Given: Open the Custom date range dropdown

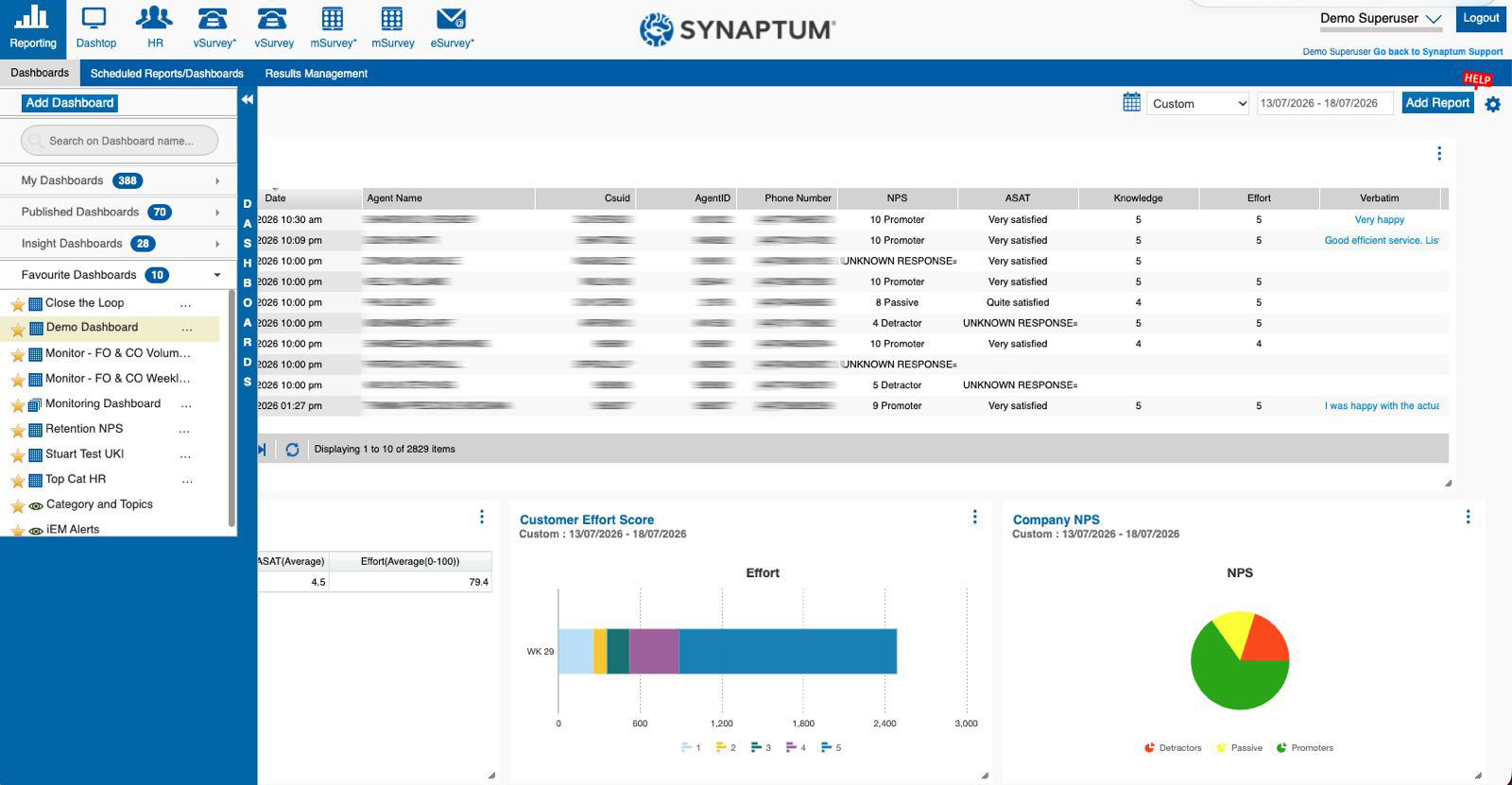Looking at the screenshot, I should (x=1198, y=104).
